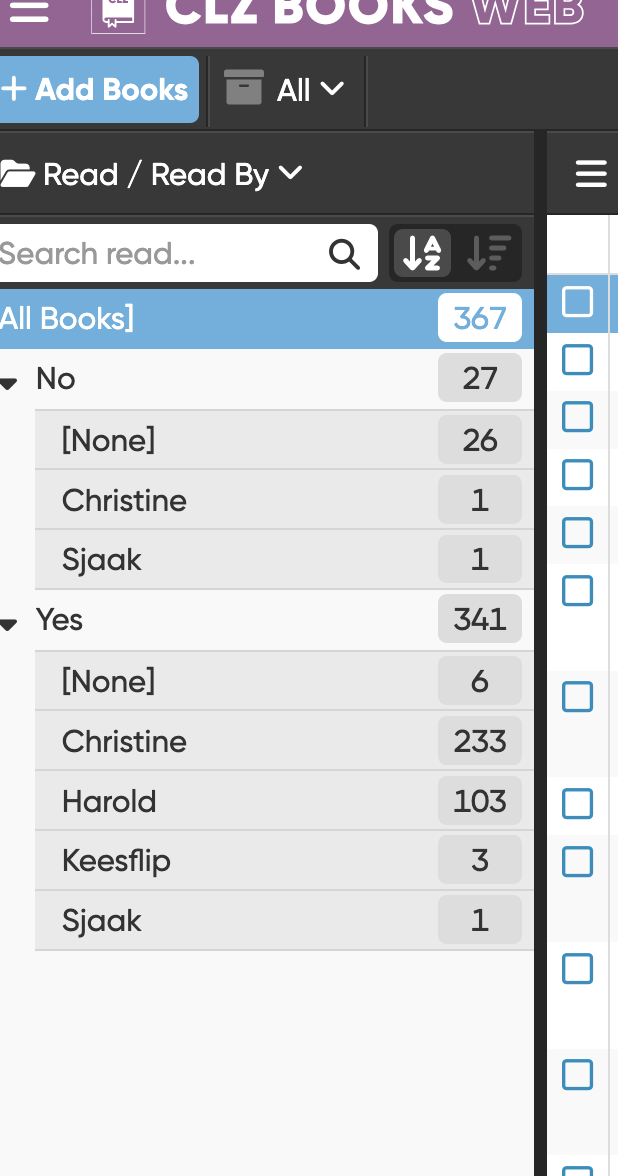This screenshot has height=1176, width=618.
Task: Click the Add Books button
Action: (97, 90)
